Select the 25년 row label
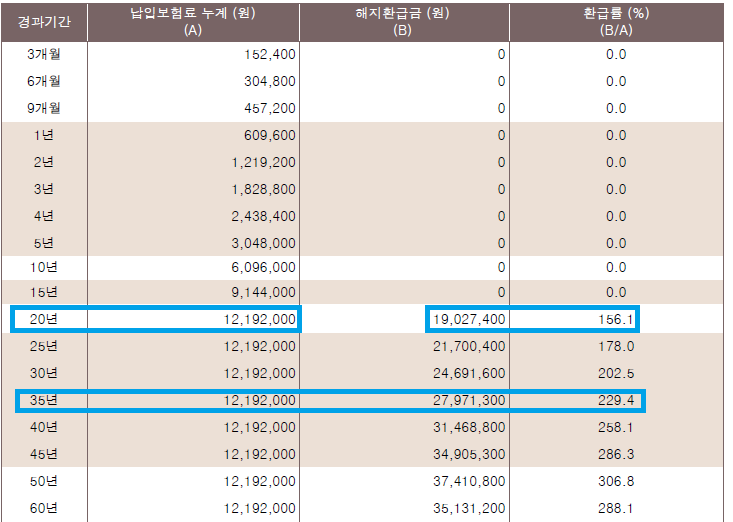 click(44, 347)
